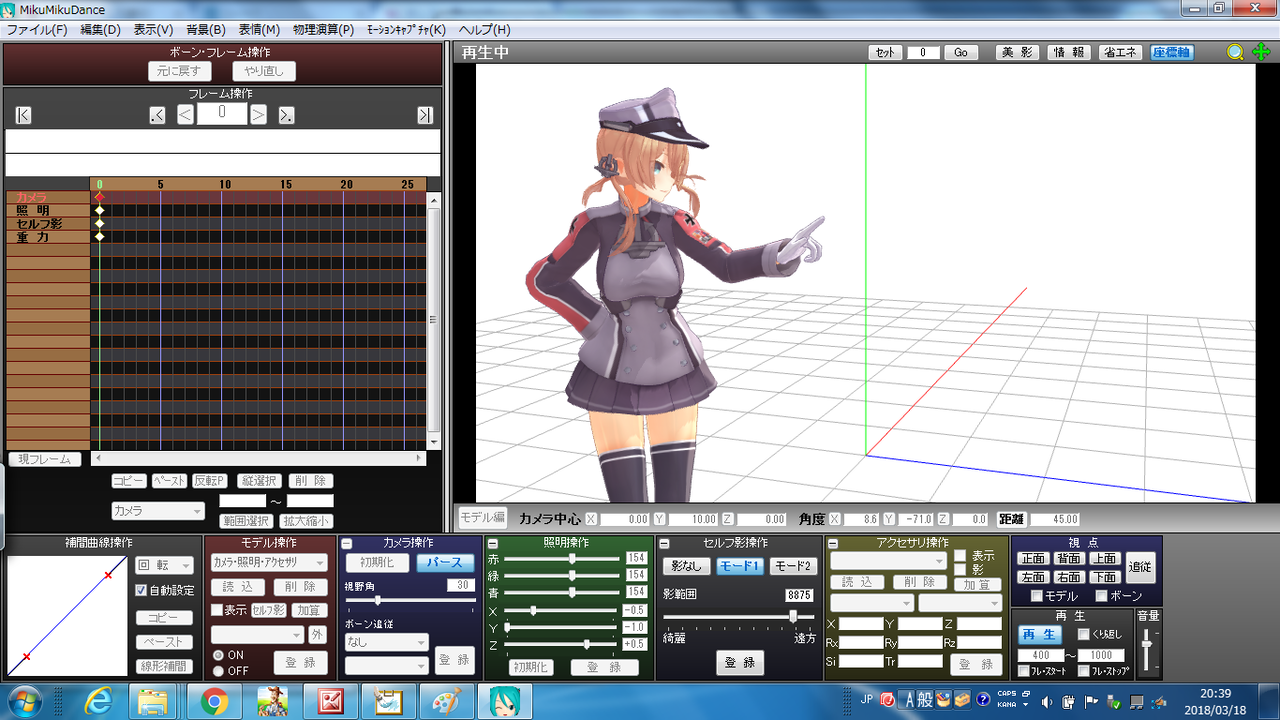Image resolution: width=1280 pixels, height=720 pixels.
Task: Enable accessory 表示 checkbox
Action: (959, 555)
